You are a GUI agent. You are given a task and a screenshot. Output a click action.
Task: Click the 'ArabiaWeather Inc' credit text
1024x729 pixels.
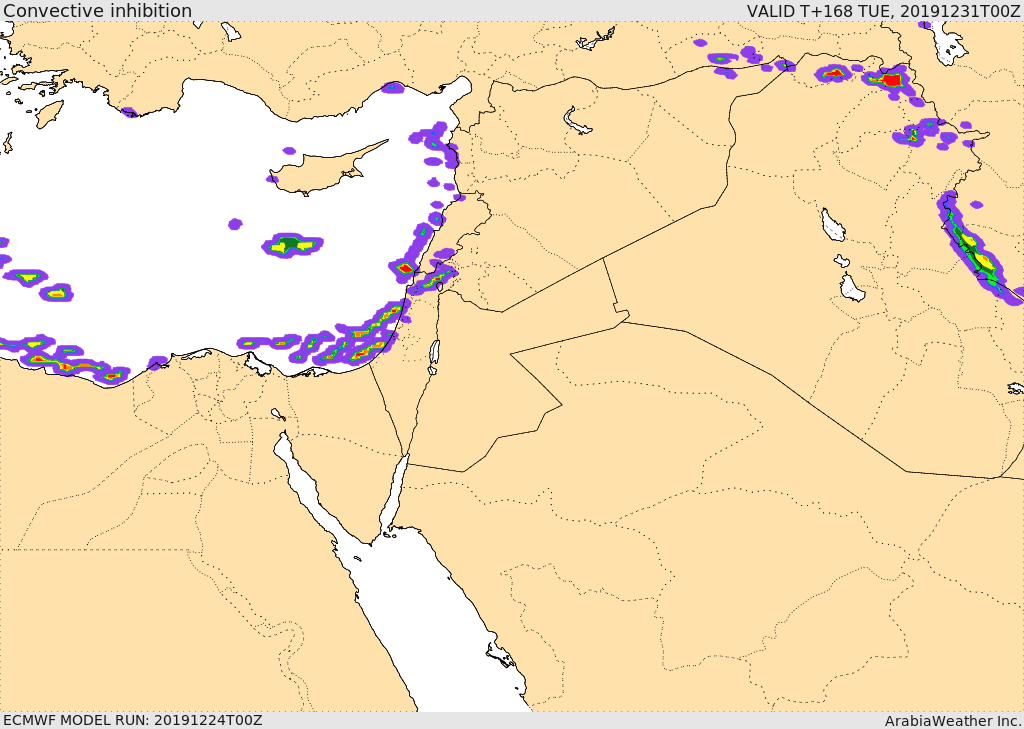pyautogui.click(x=953, y=721)
